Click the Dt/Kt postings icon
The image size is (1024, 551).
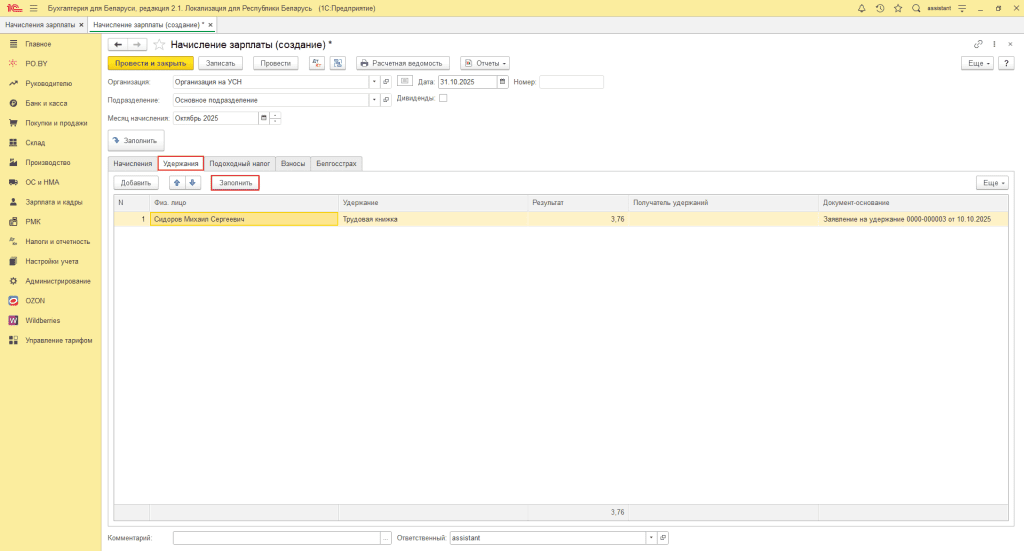coord(316,63)
